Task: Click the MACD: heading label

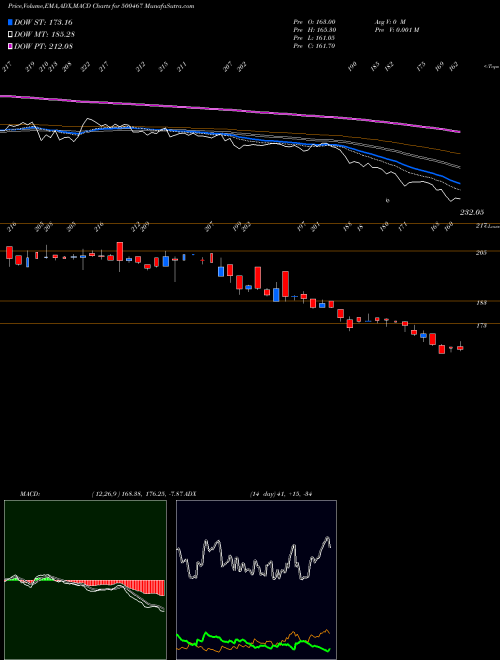Action: click(x=30, y=494)
